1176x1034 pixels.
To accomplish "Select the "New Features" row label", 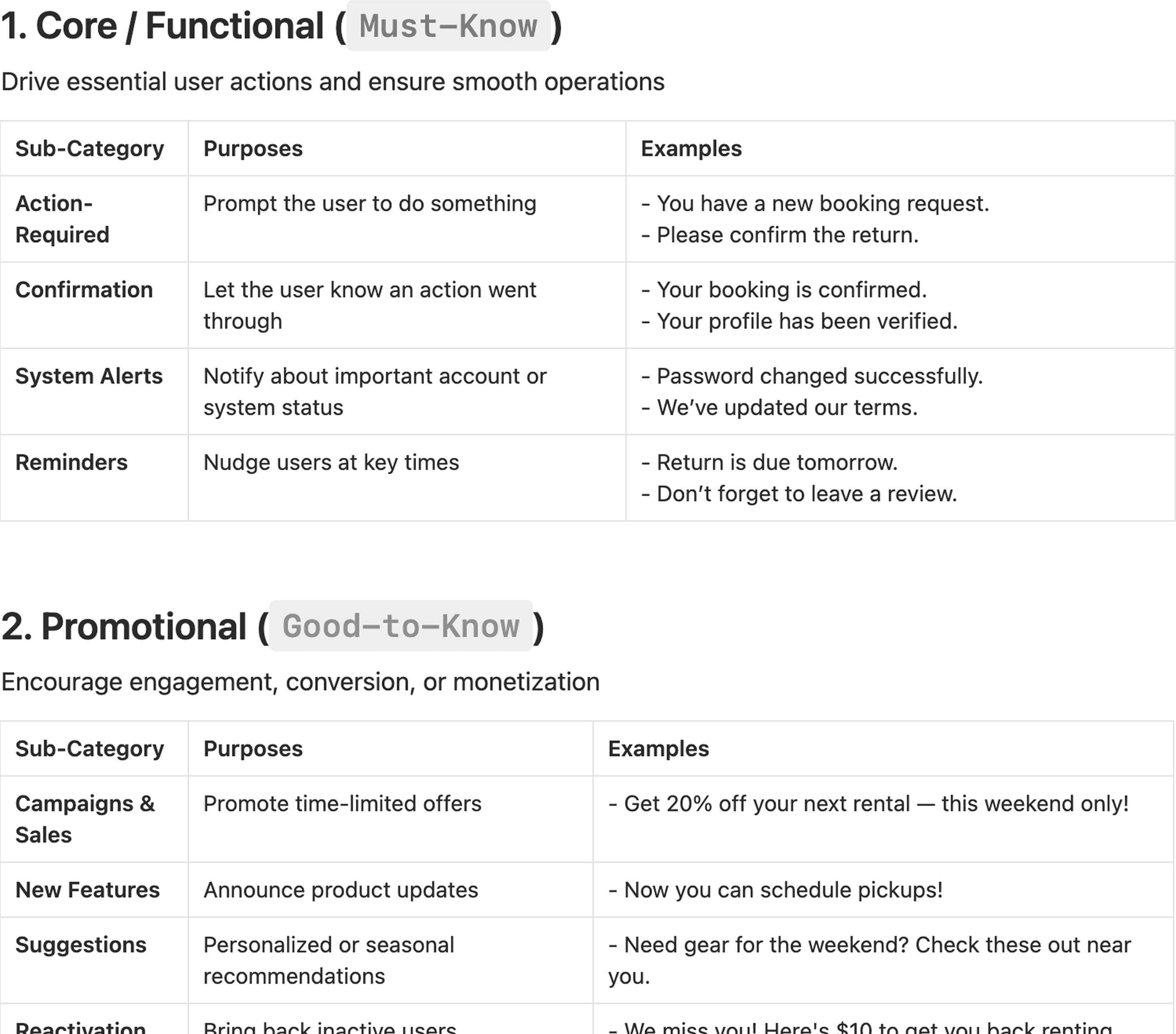I will pos(87,890).
